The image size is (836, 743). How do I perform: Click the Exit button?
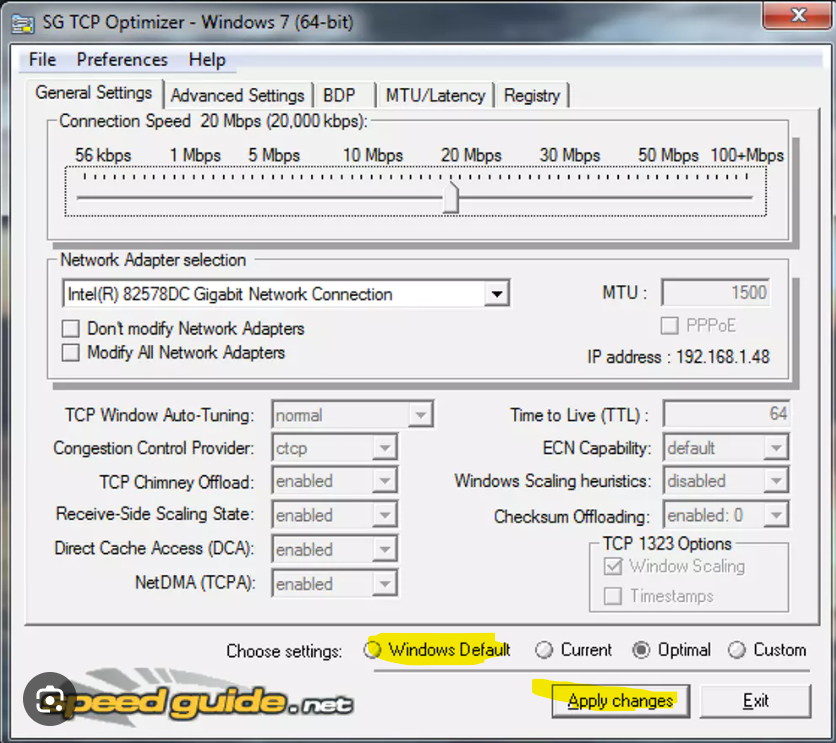[755, 700]
